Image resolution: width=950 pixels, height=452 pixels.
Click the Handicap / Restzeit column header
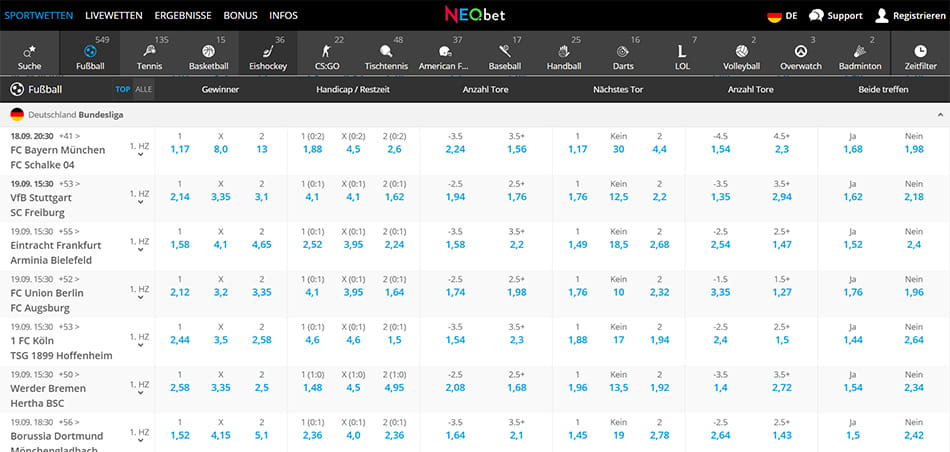tap(353, 90)
